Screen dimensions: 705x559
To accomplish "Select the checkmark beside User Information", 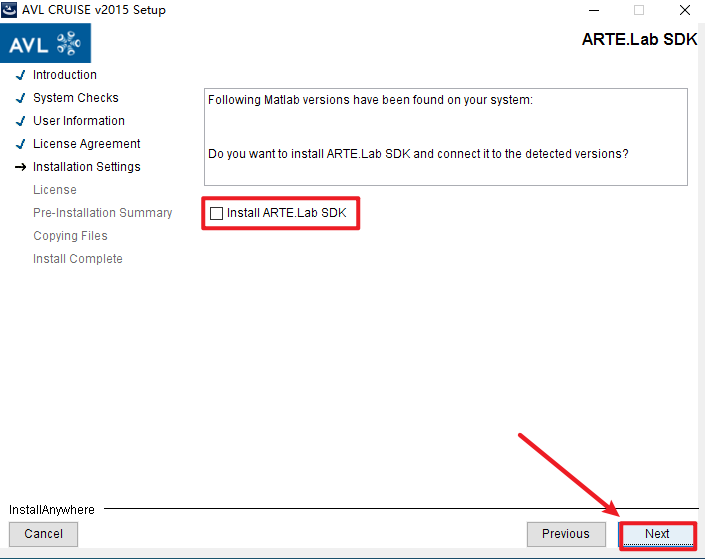I will 20,121.
